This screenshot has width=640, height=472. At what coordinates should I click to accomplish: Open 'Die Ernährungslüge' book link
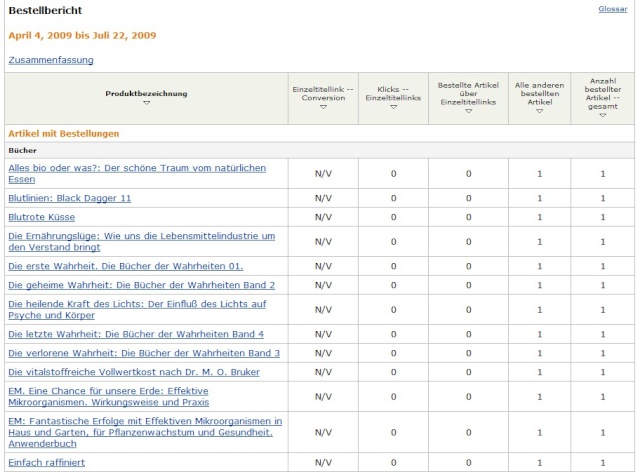click(x=142, y=241)
